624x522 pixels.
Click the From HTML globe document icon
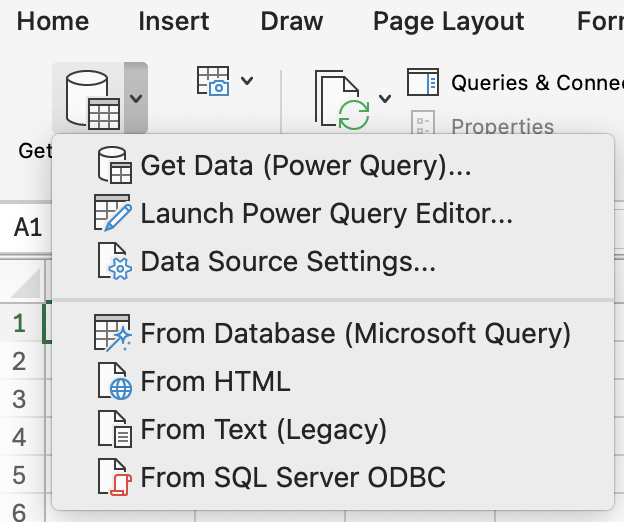pos(115,381)
